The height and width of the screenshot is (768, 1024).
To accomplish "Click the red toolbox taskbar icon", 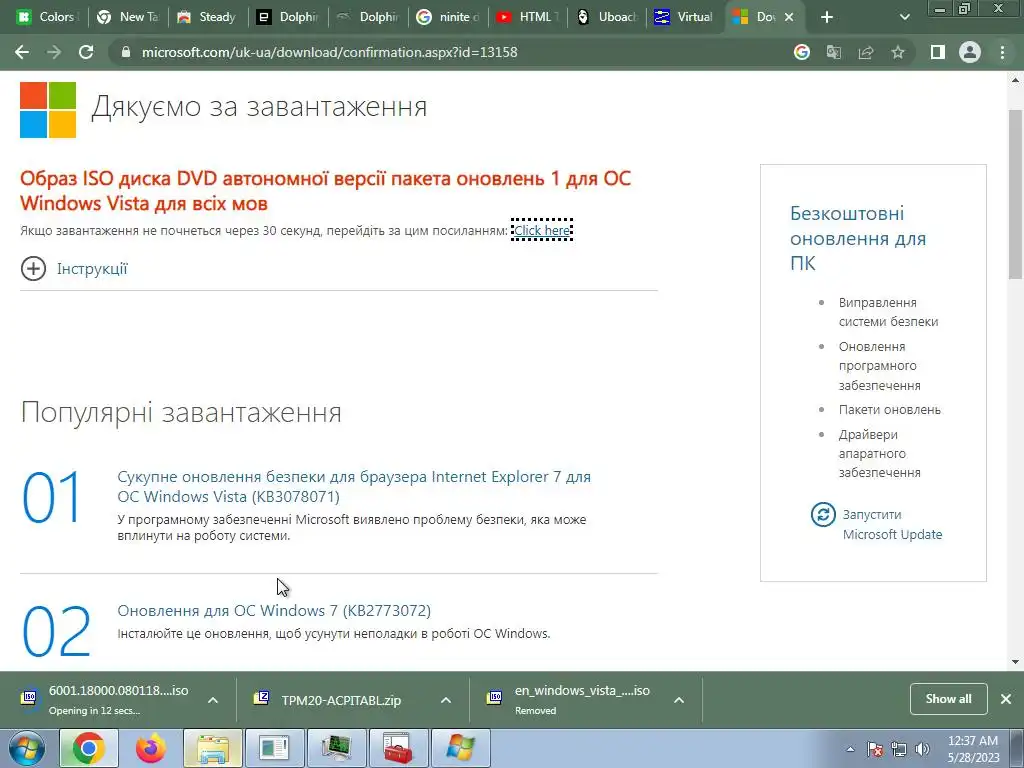I will [398, 748].
